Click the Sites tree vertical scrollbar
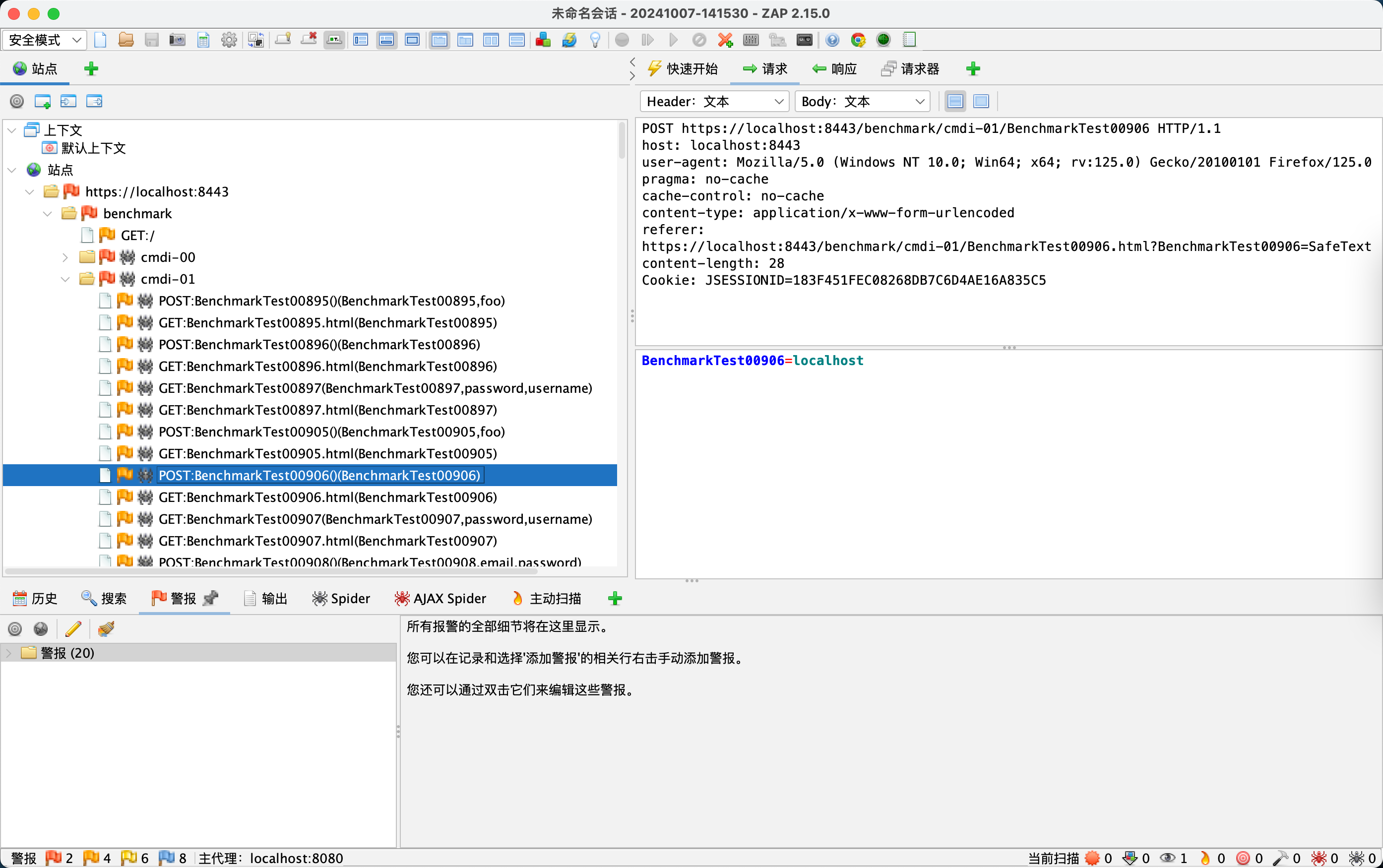The width and height of the screenshot is (1383, 868). pos(622,140)
